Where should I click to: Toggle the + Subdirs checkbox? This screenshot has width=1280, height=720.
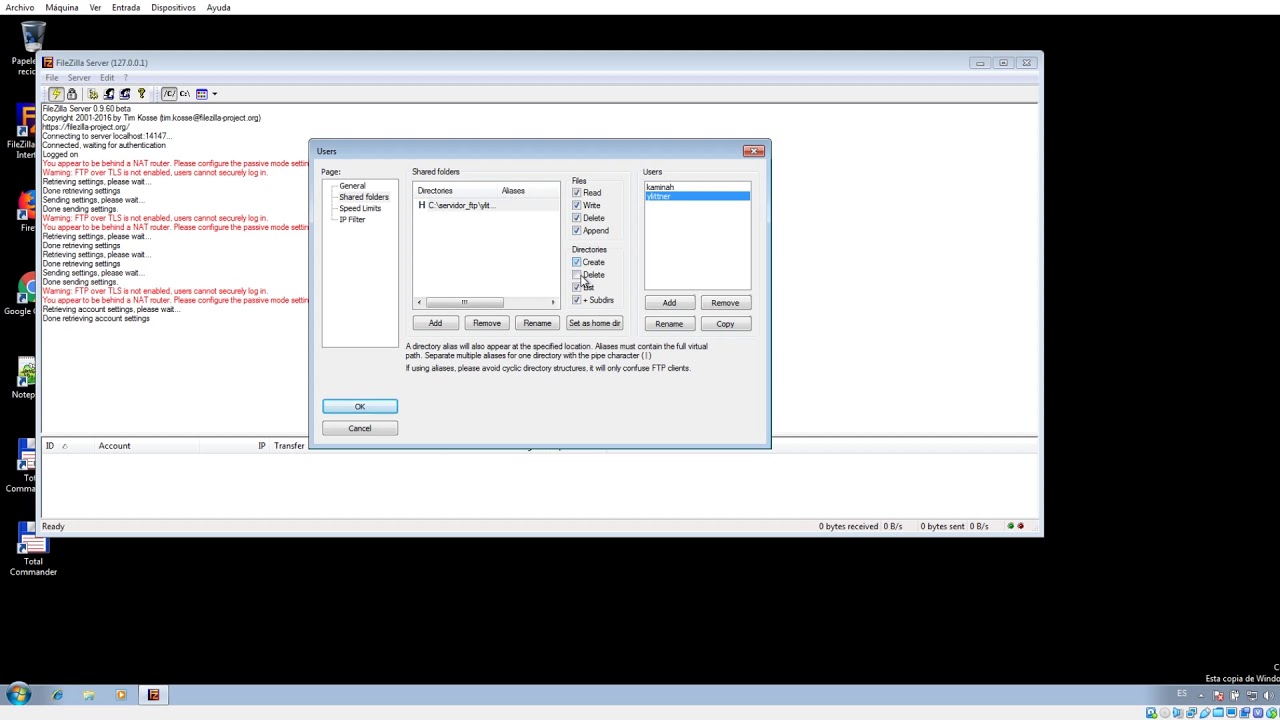coord(577,300)
